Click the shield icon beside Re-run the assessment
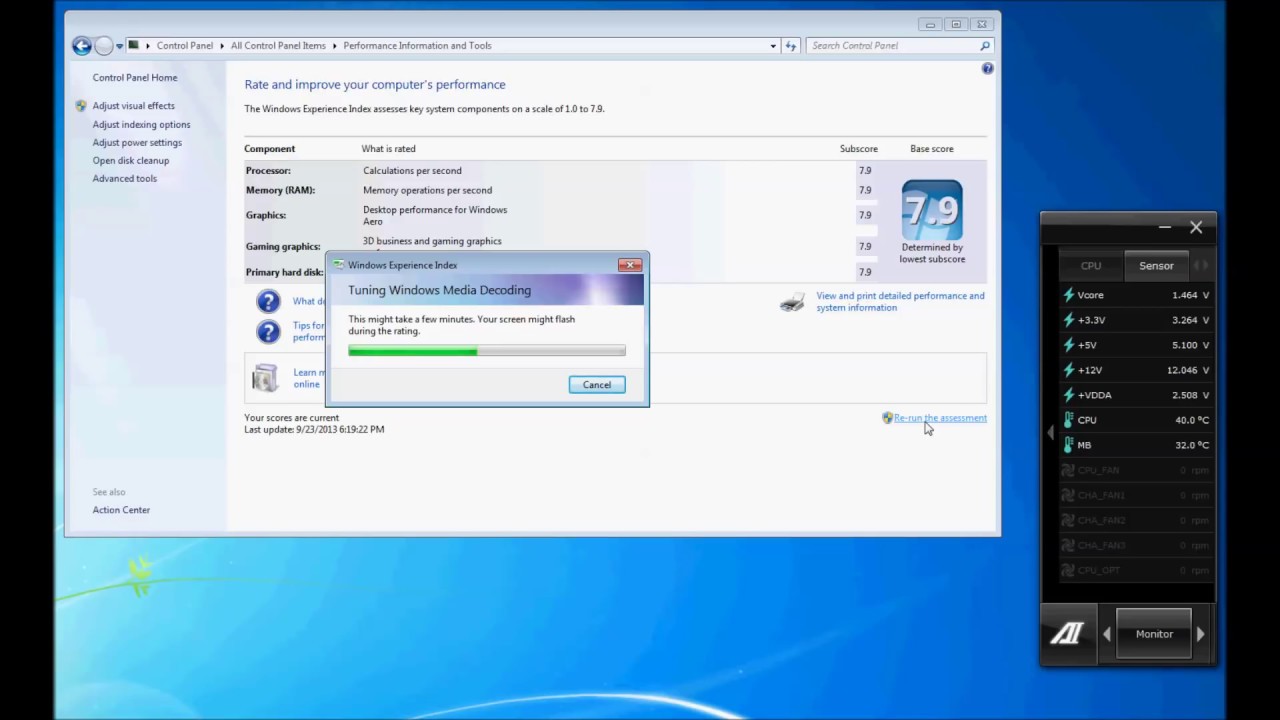Image resolution: width=1280 pixels, height=720 pixels. pos(887,418)
